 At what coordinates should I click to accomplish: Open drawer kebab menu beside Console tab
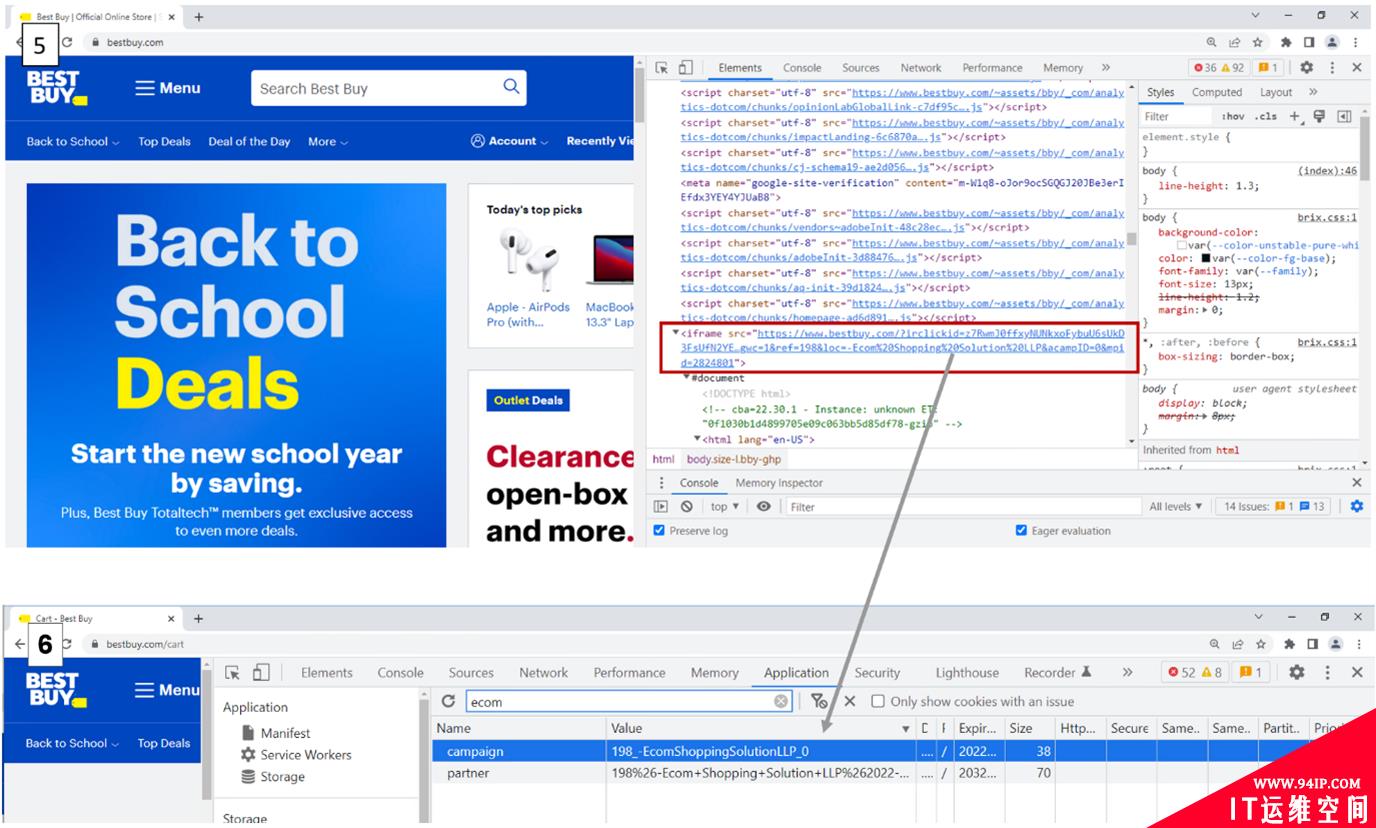pyautogui.click(x=661, y=483)
